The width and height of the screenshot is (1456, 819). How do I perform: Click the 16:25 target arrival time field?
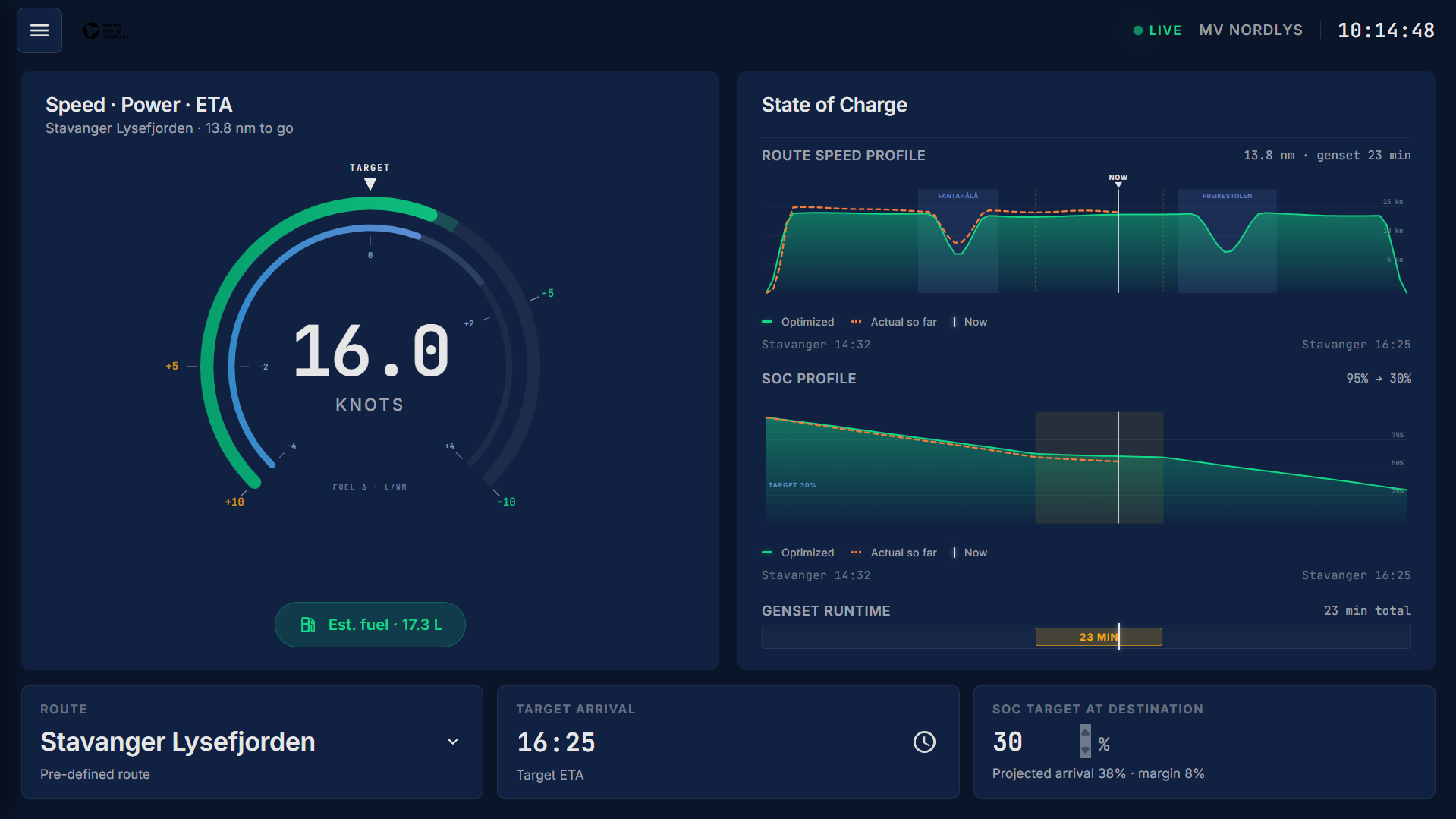pyautogui.click(x=556, y=742)
